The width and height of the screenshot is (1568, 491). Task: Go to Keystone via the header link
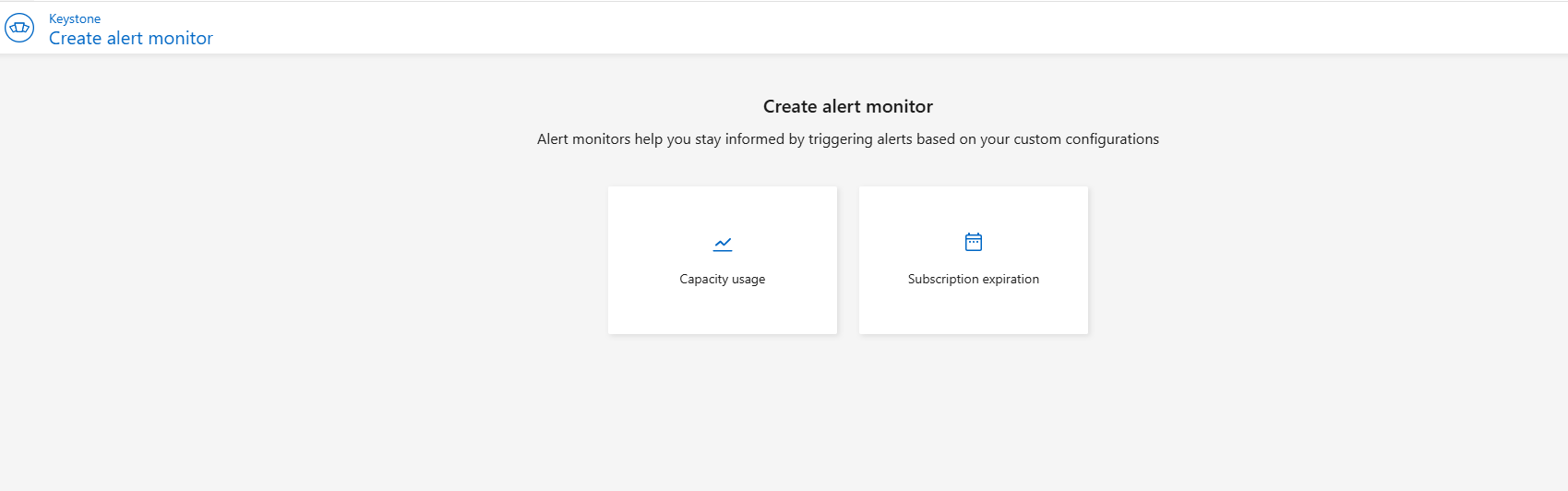pos(75,18)
